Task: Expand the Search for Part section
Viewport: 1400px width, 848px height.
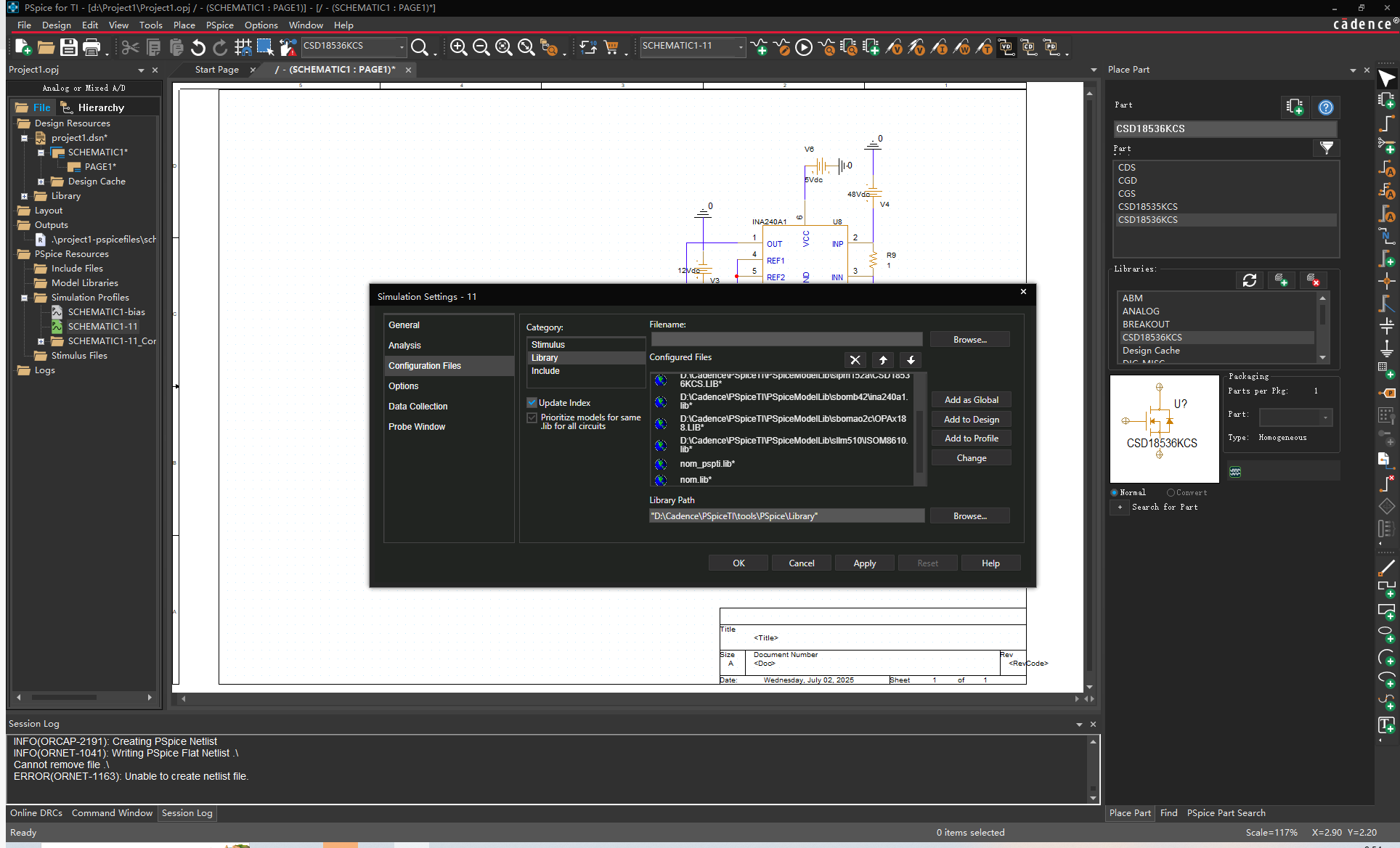Action: point(1120,507)
